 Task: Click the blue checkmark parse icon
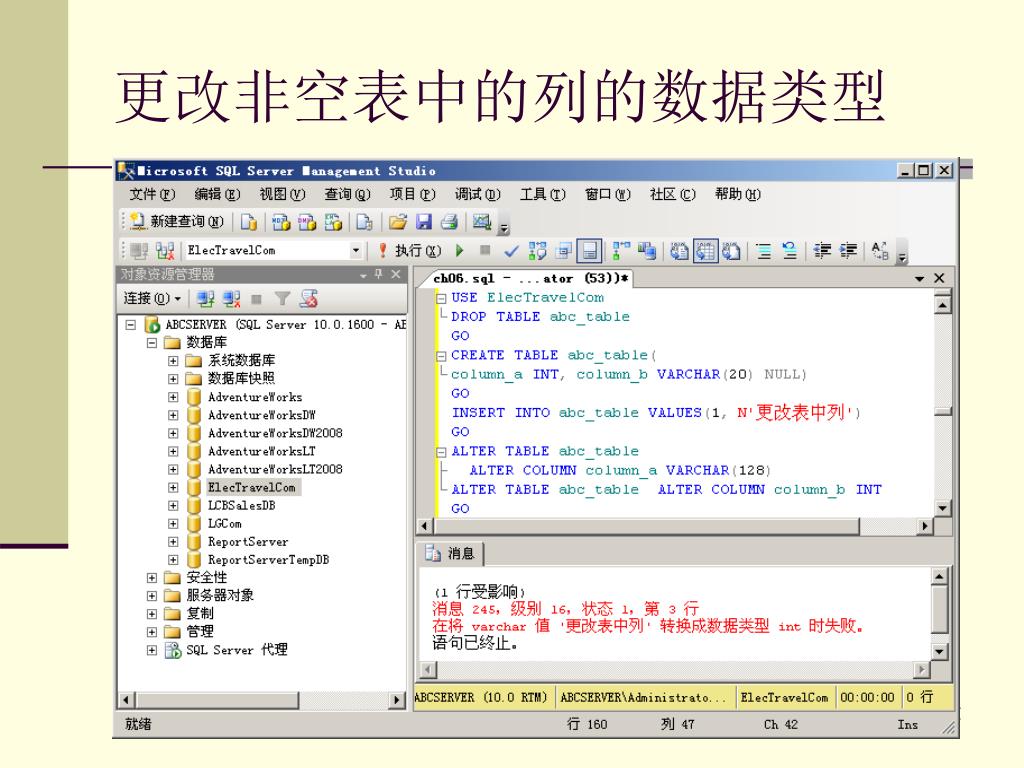point(511,251)
